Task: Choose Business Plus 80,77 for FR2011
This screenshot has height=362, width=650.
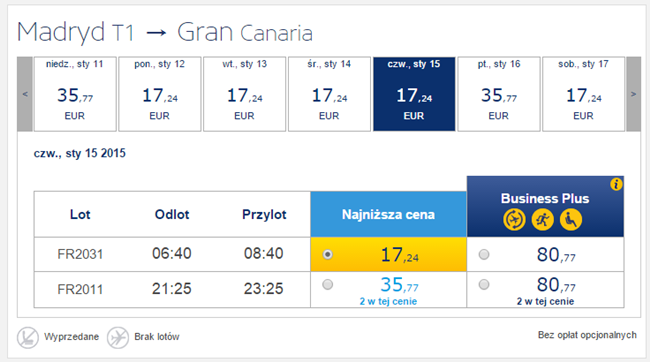Action: [x=484, y=284]
